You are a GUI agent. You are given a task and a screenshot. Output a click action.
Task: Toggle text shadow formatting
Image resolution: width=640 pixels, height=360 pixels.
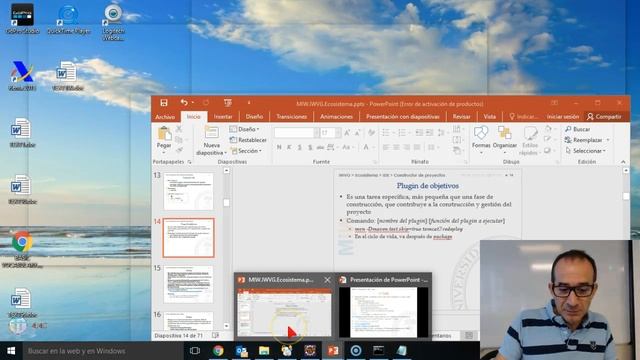point(310,147)
